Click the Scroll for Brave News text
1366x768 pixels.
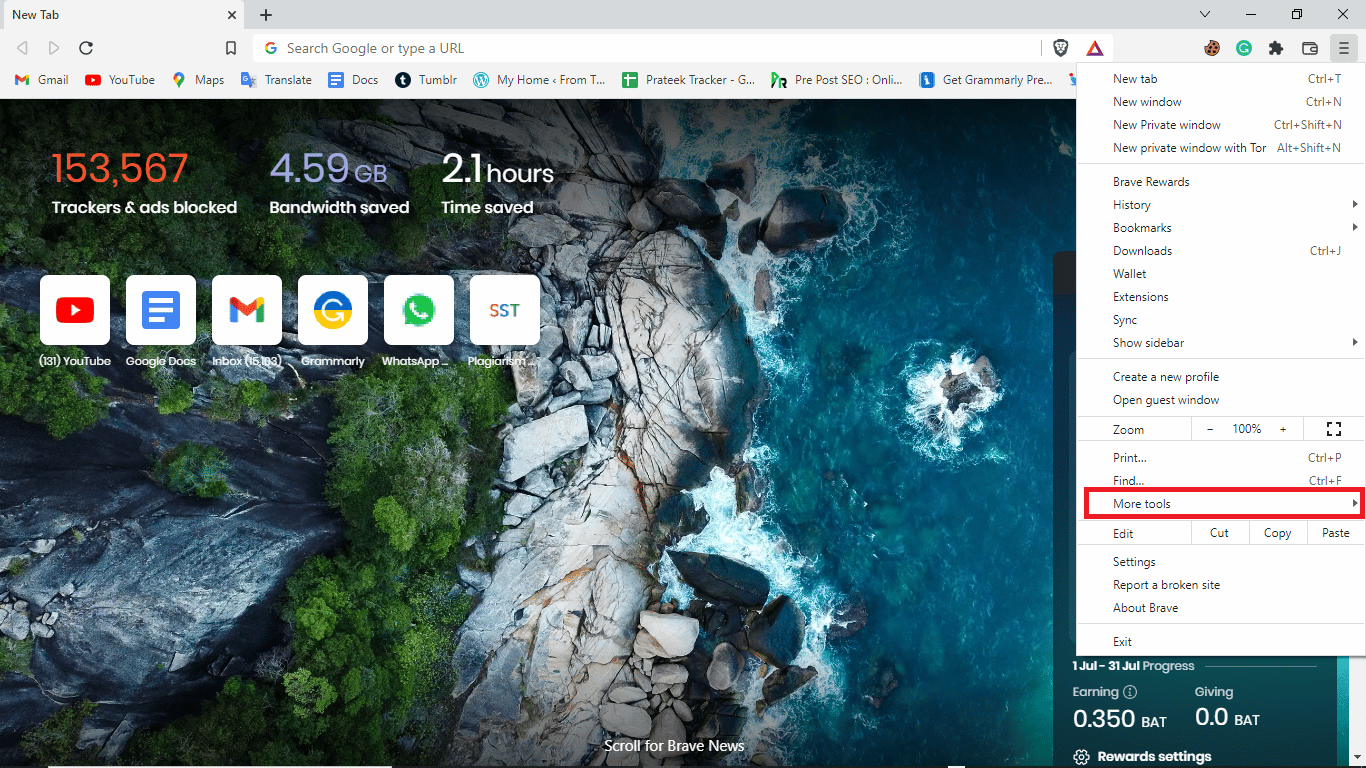[674, 746]
